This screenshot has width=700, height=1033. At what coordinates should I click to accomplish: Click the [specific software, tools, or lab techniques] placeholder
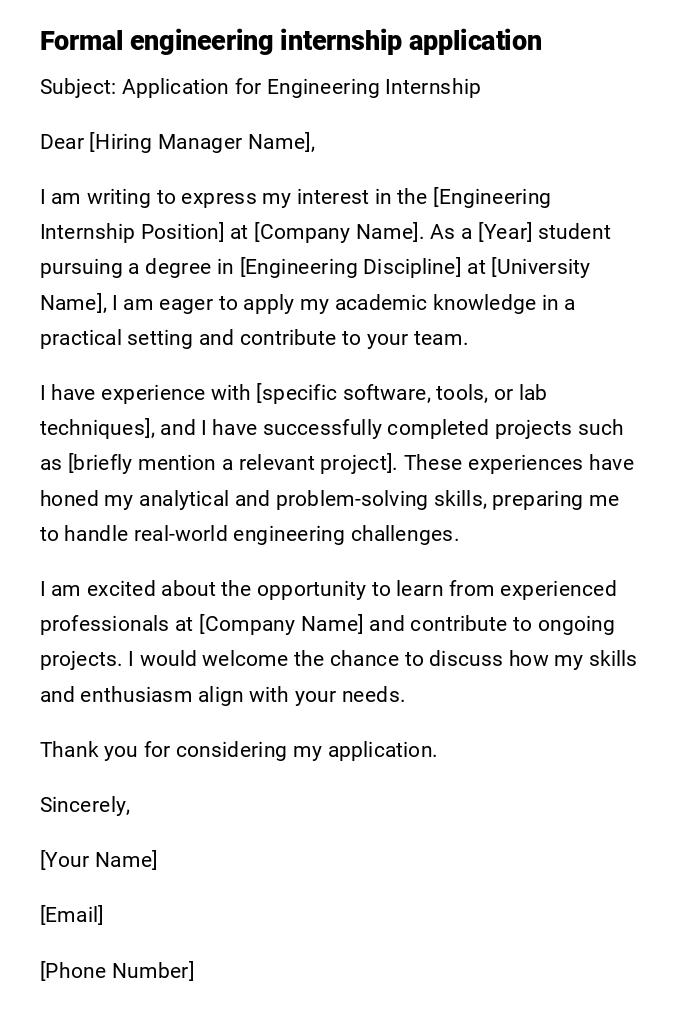point(400,393)
